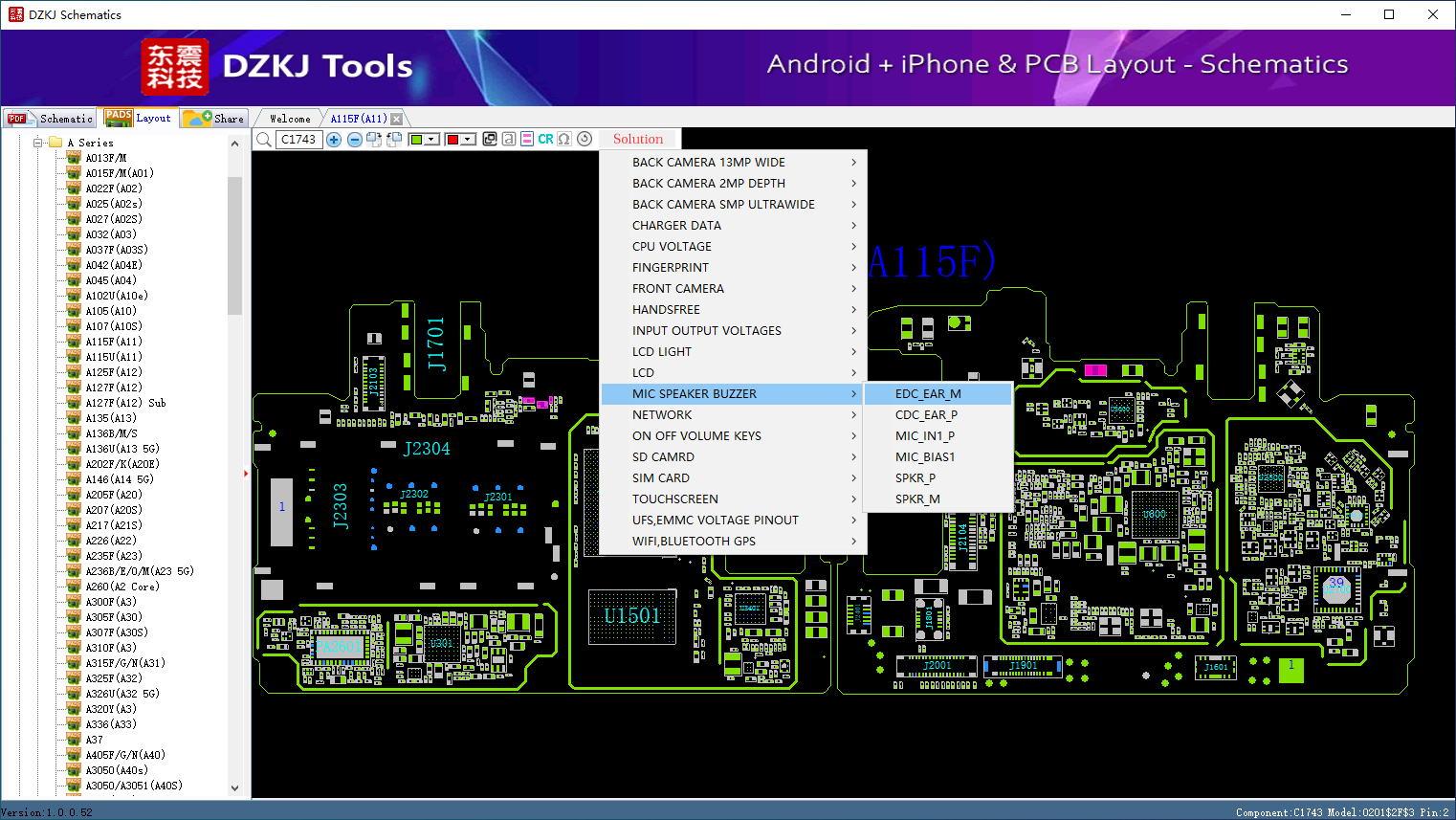Viewport: 1456px width, 820px height.
Task: Switch to the Schematic tab
Action: tap(51, 119)
